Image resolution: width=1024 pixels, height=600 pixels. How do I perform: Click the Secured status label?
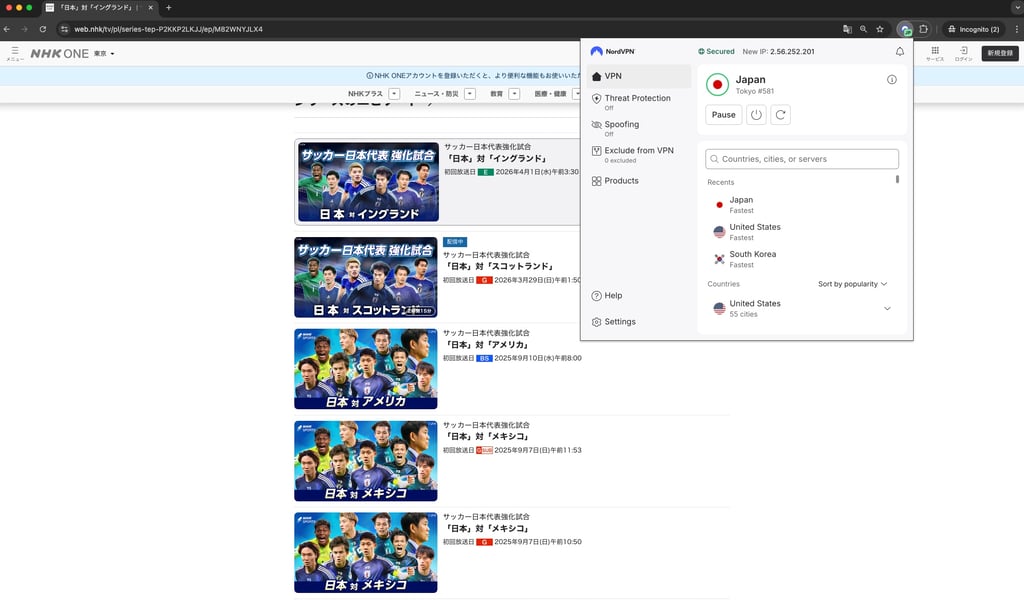pyautogui.click(x=716, y=52)
